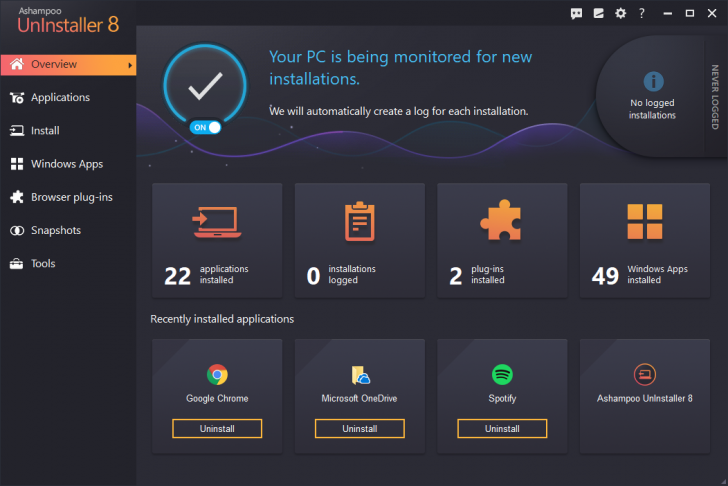The image size is (728, 486).
Task: Click the home icon beside Overview
Action: [17, 64]
